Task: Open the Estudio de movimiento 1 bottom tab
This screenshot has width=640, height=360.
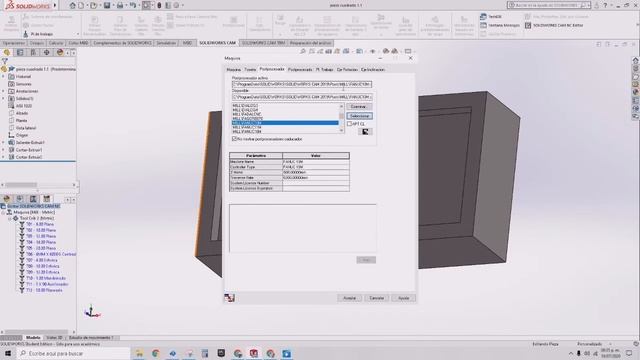Action: coord(91,338)
